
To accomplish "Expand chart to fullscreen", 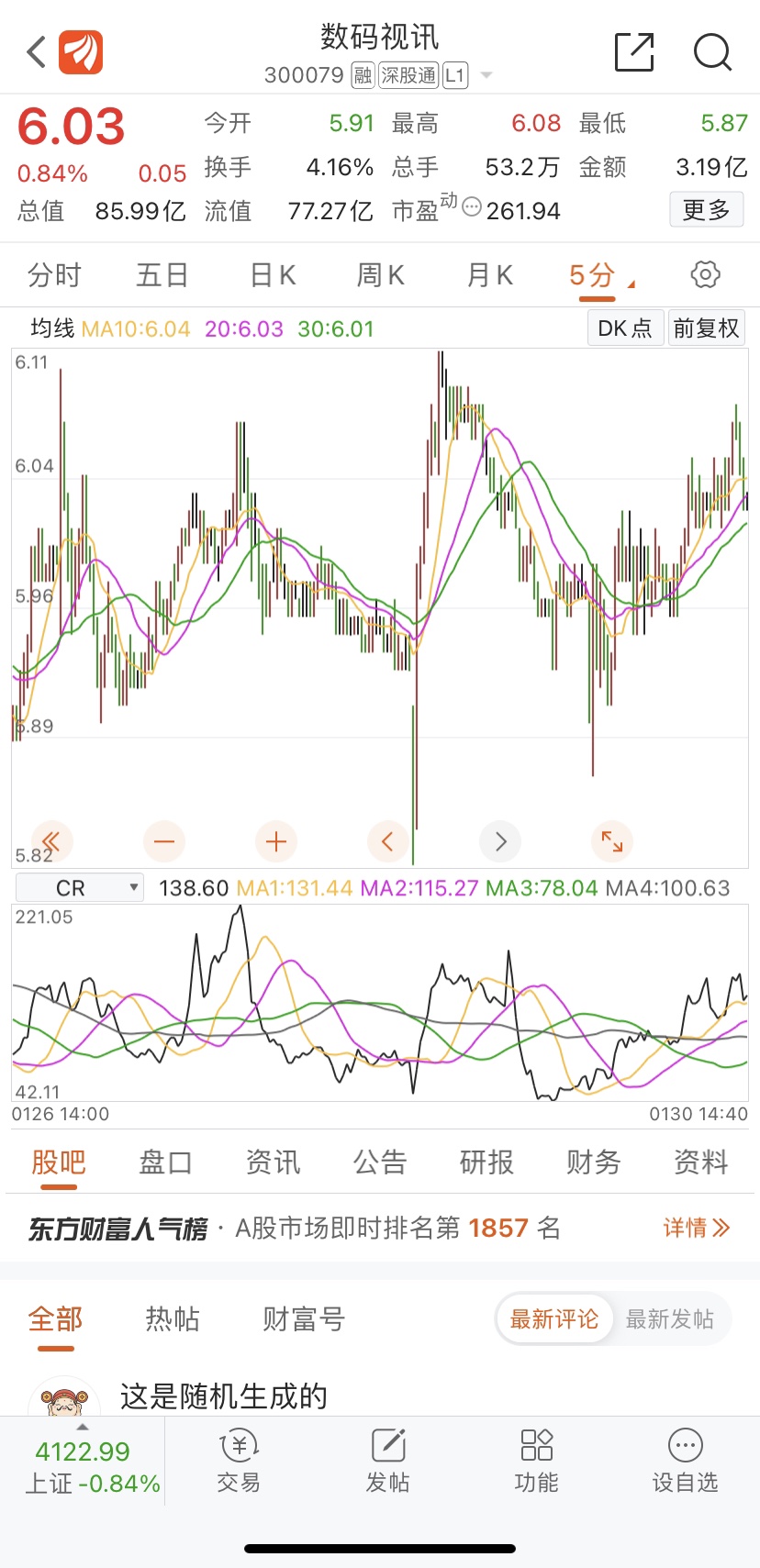I will pyautogui.click(x=612, y=841).
